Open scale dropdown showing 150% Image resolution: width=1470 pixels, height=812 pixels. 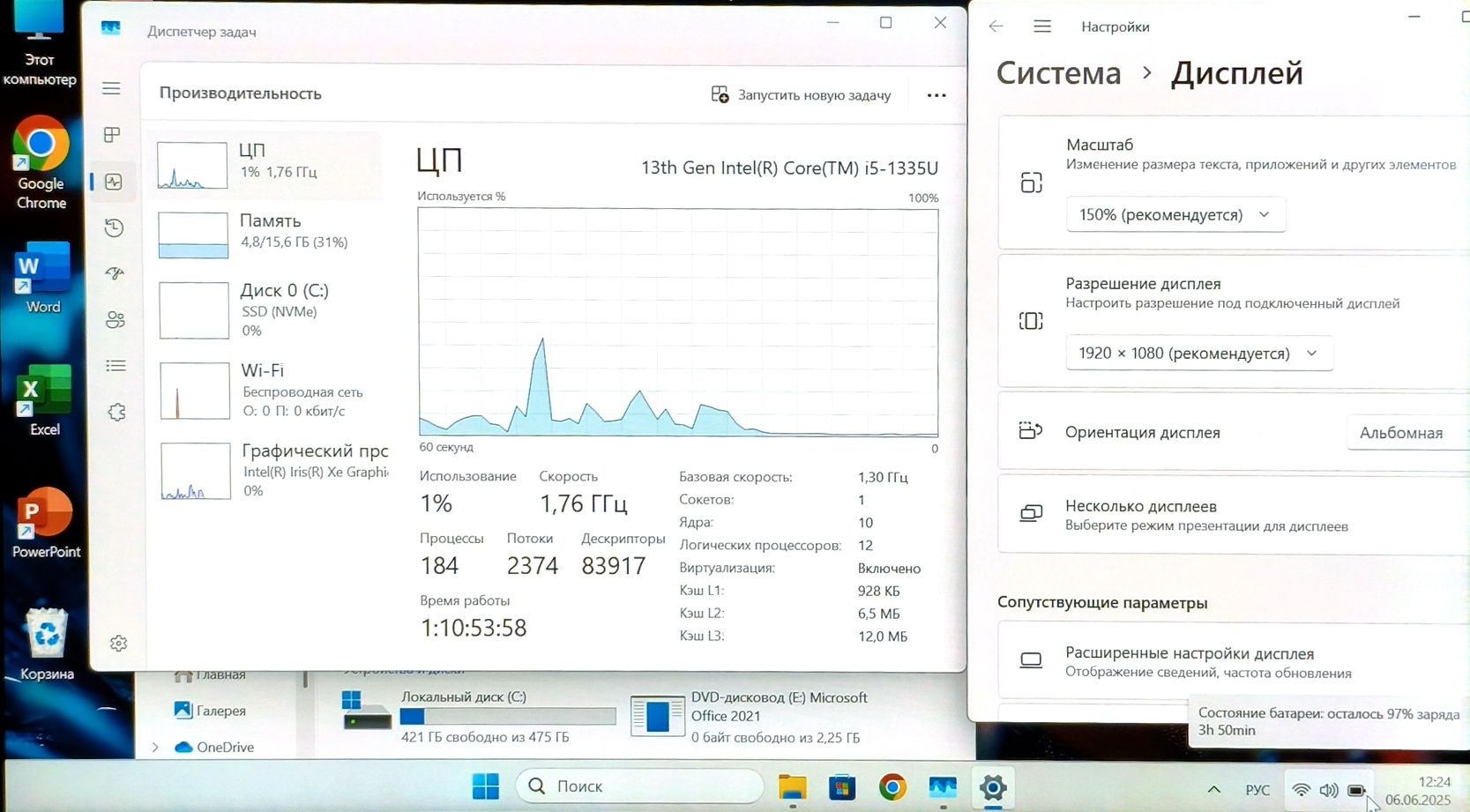point(1175,214)
